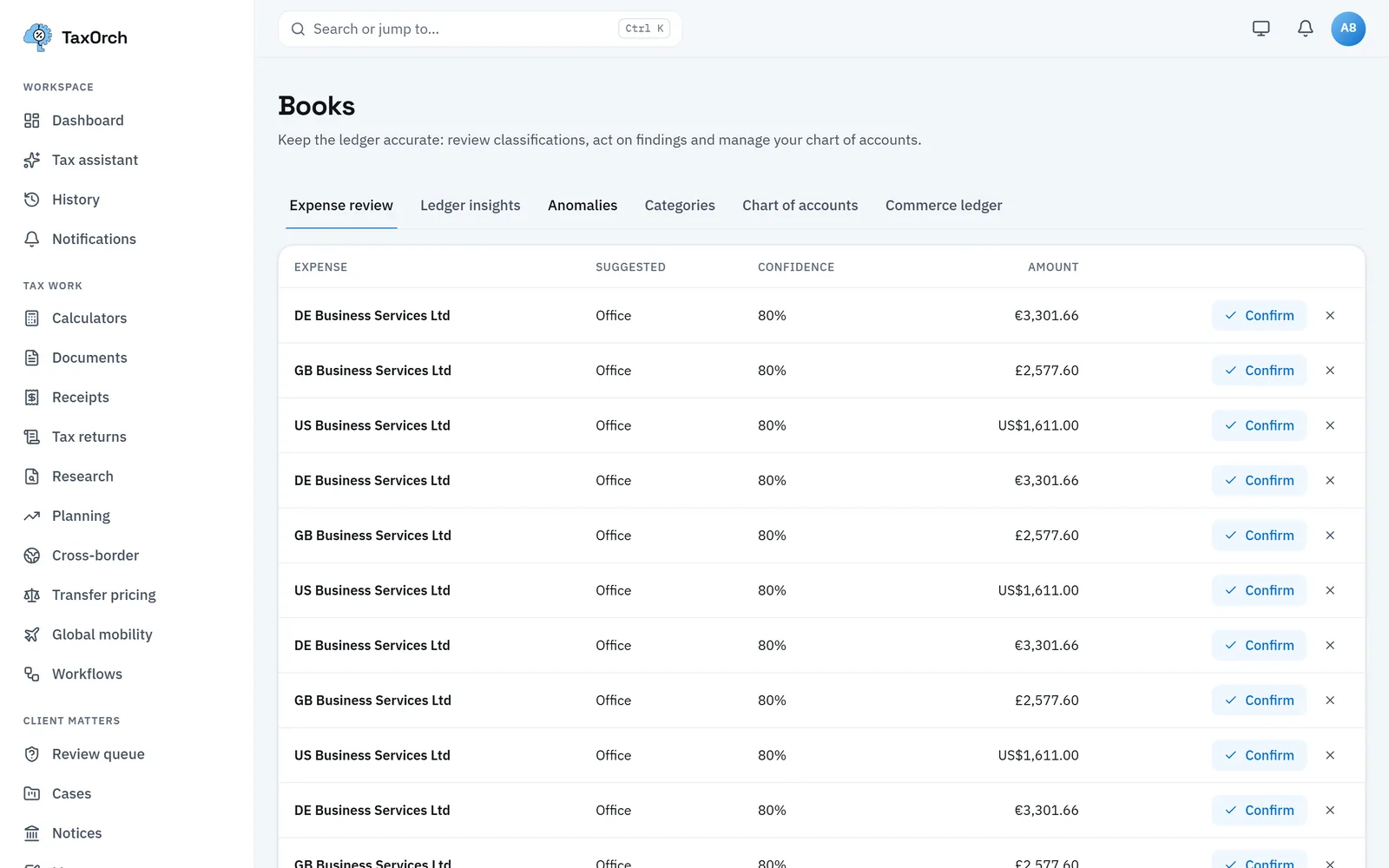Open the sidebar Notifications bell icon
The image size is (1389, 868).
coord(32,239)
